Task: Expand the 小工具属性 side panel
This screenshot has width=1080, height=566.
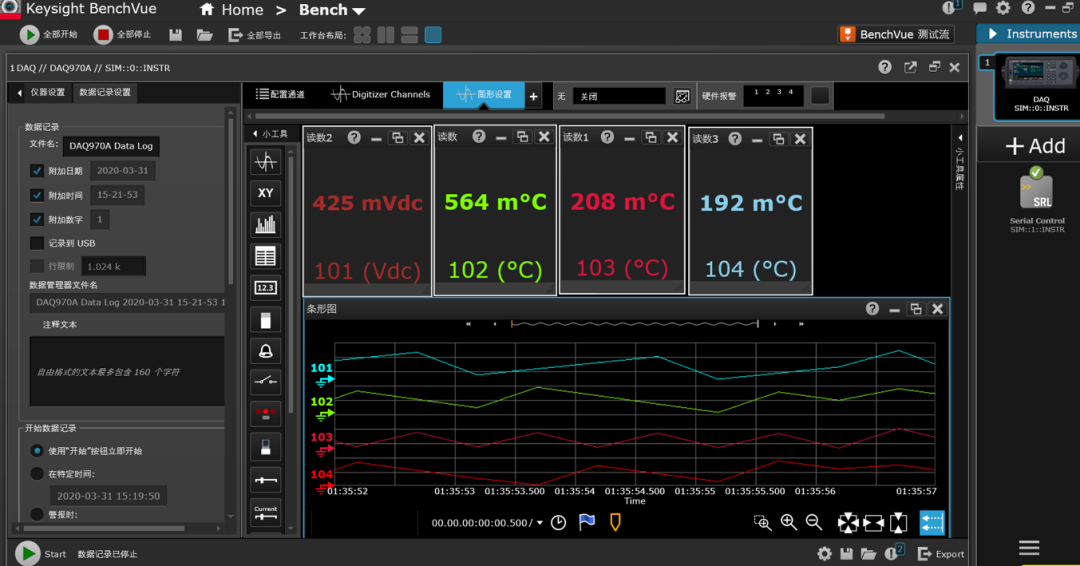Action: click(x=959, y=138)
